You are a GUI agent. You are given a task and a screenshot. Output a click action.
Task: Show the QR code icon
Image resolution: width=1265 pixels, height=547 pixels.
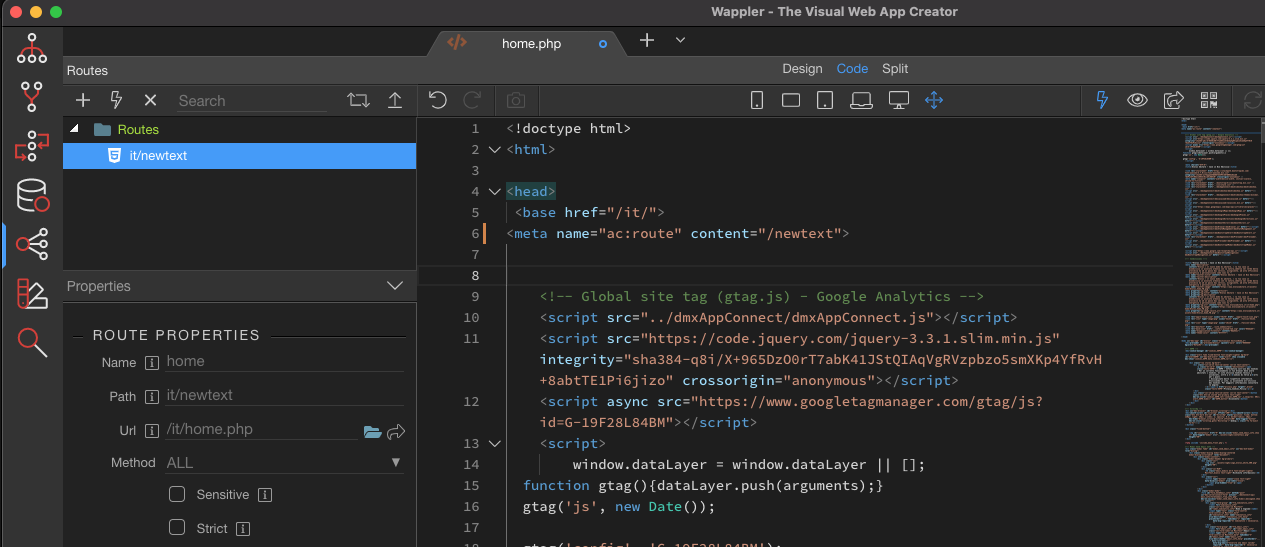[1210, 100]
